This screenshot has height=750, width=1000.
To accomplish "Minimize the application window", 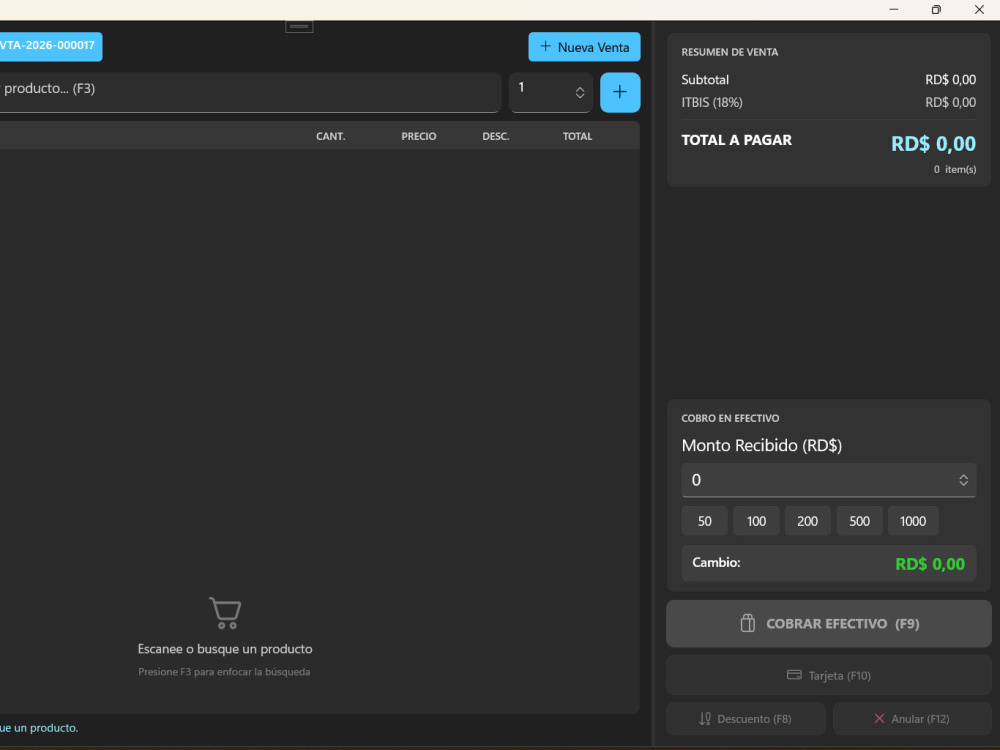I will tap(893, 10).
